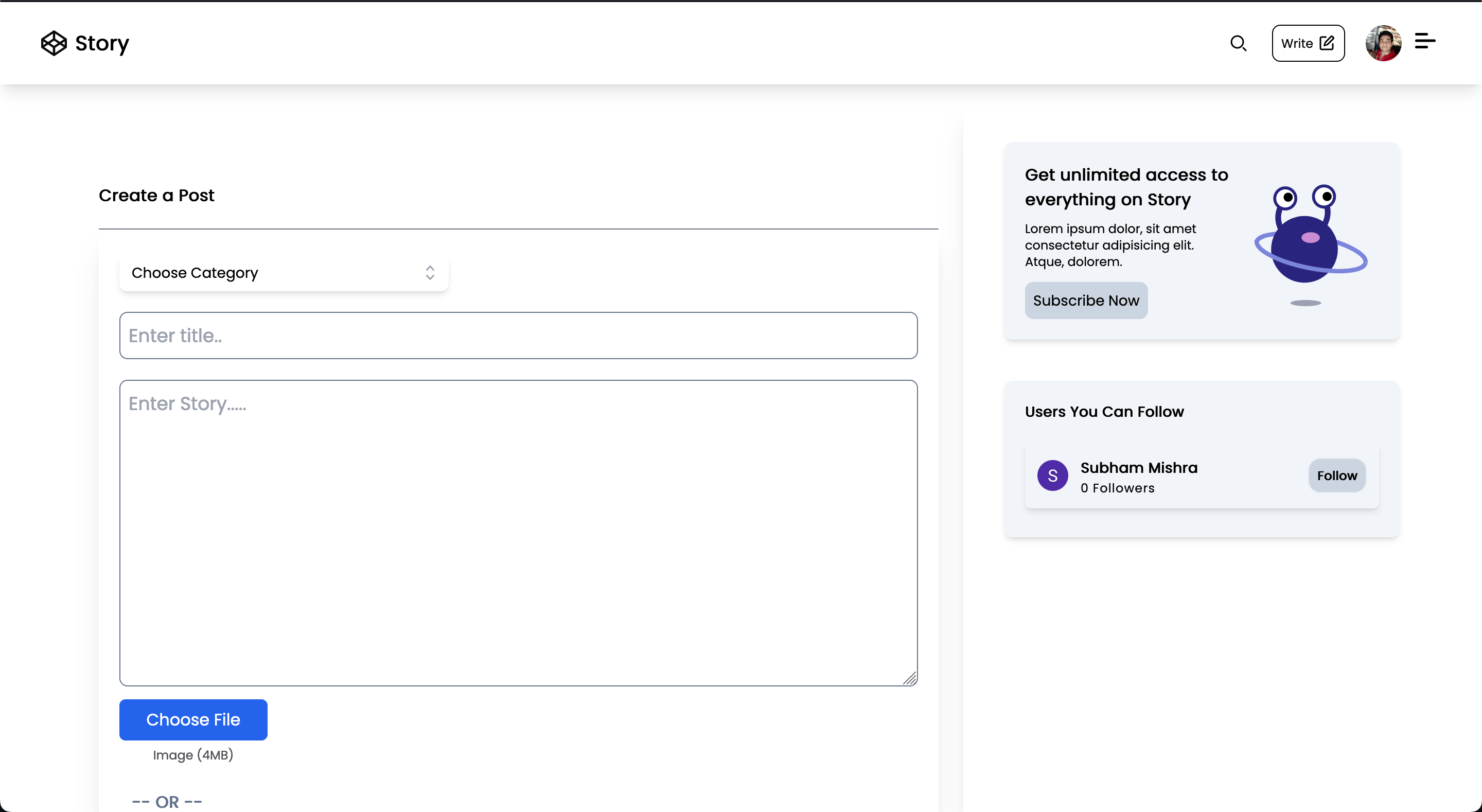Open the profile avatar photo

point(1383,43)
